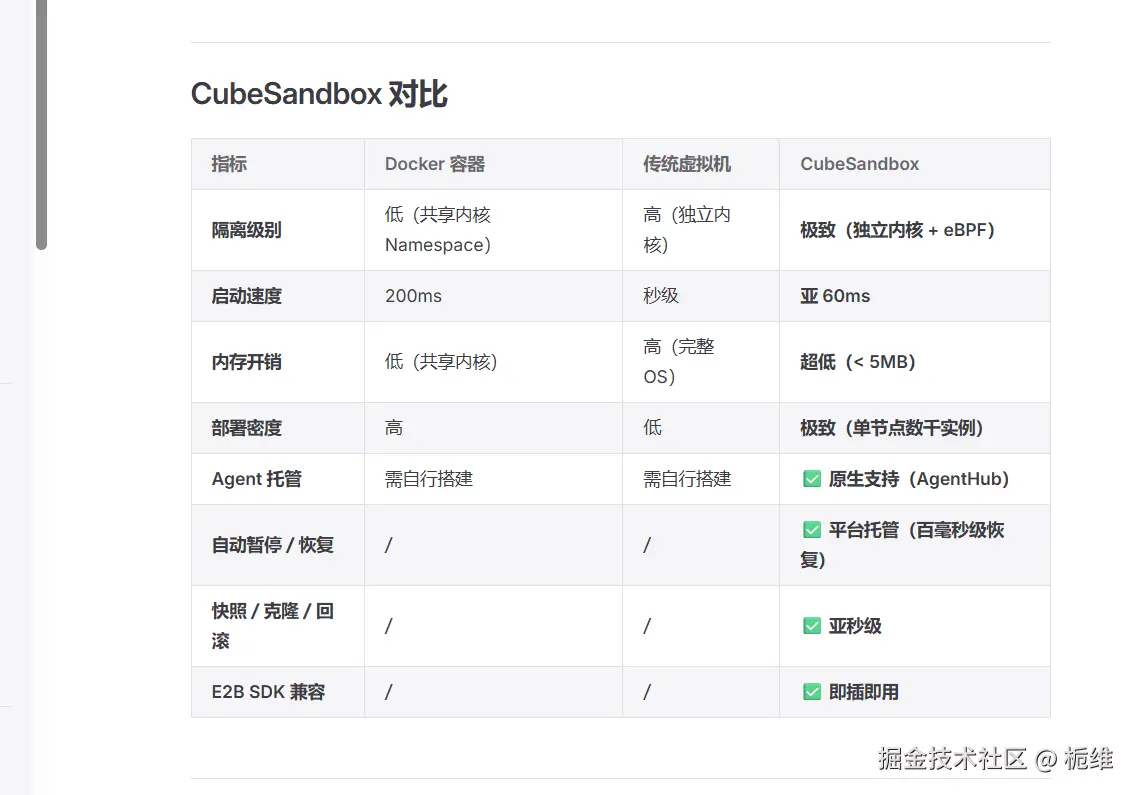
Task: Select the "启动速度" row label
Action: click(x=246, y=296)
